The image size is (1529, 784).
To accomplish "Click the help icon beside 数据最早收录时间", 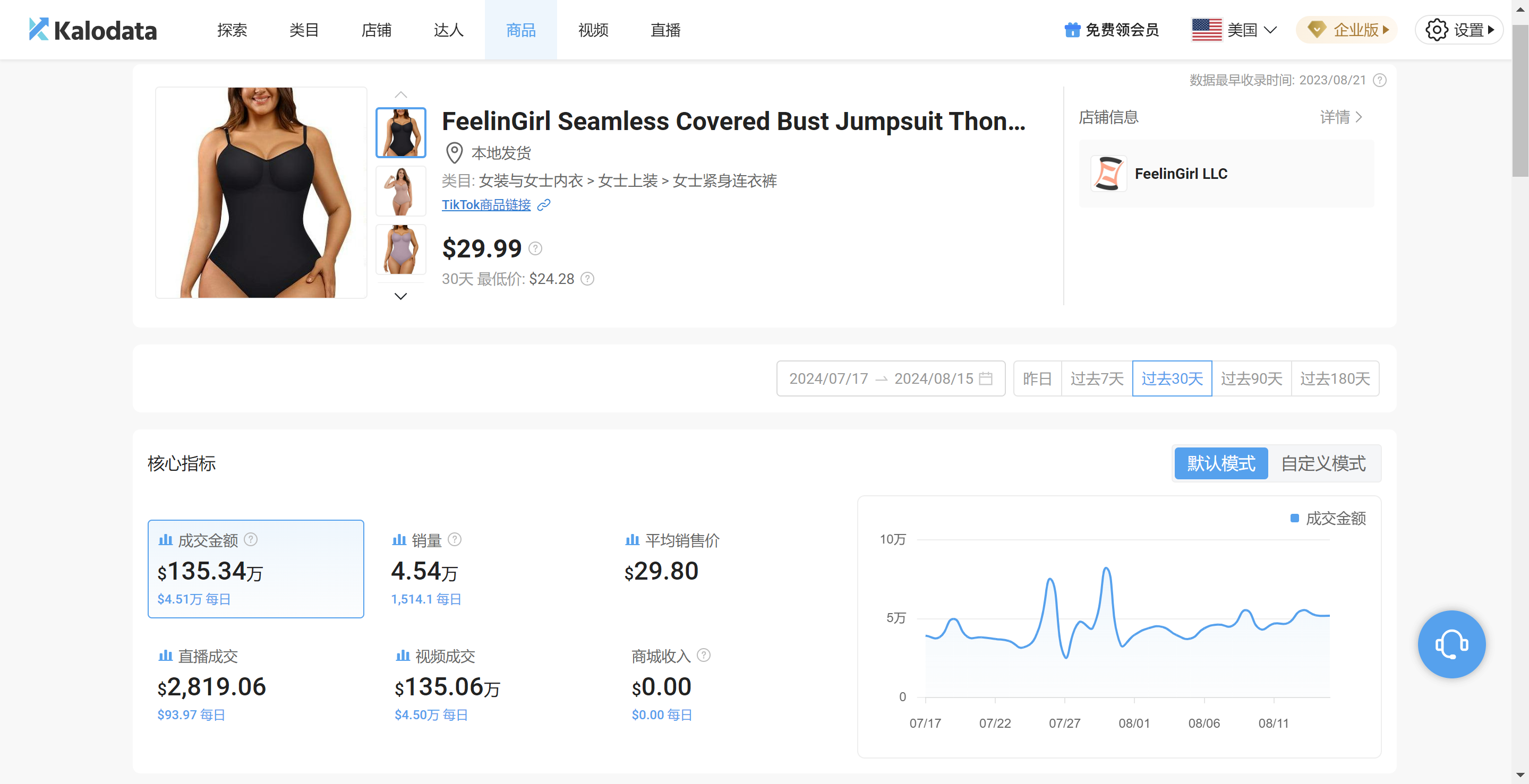I will click(x=1380, y=80).
